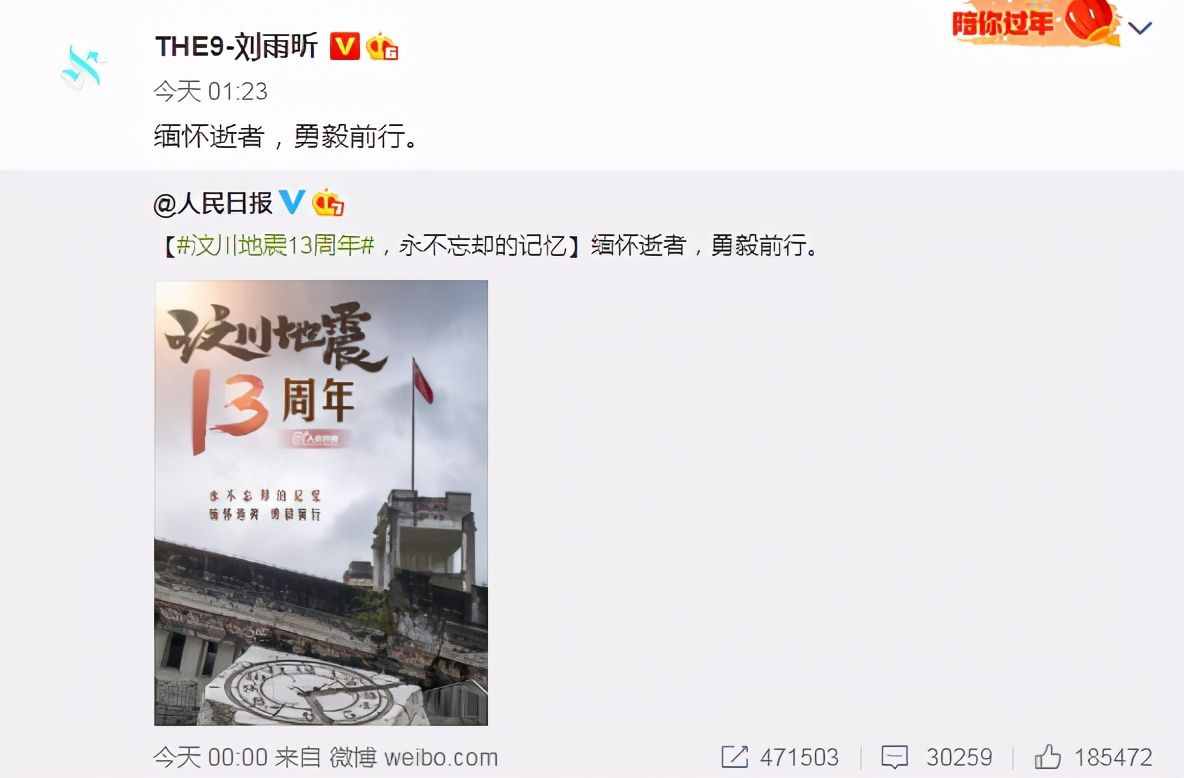Click the repost count 471503
The height and width of the screenshot is (778, 1184).
[799, 757]
